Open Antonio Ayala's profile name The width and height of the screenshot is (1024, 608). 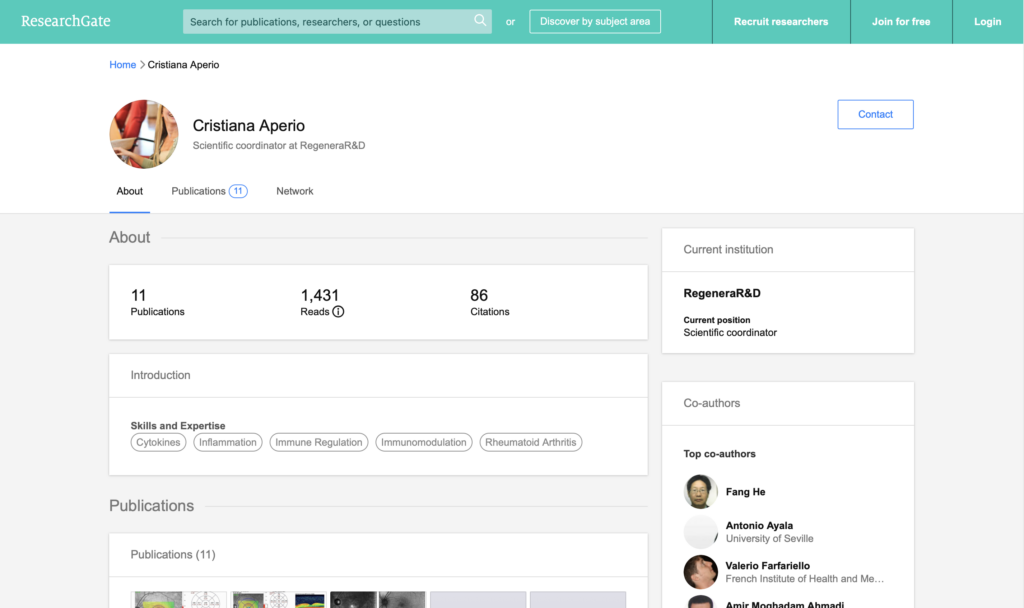(x=759, y=525)
